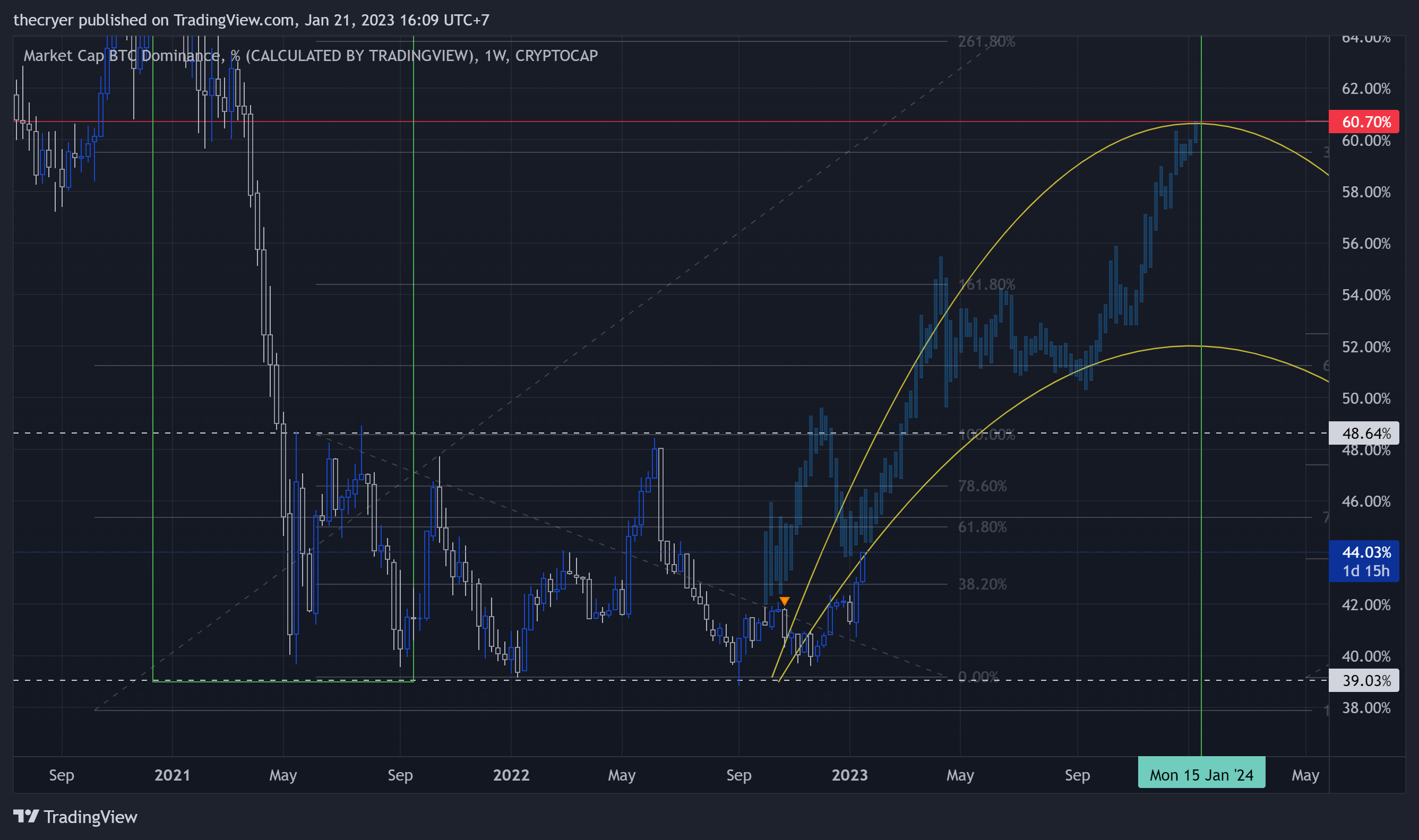Click the orange triangle marker on the chart
The width and height of the screenshot is (1419, 840).
[x=784, y=601]
